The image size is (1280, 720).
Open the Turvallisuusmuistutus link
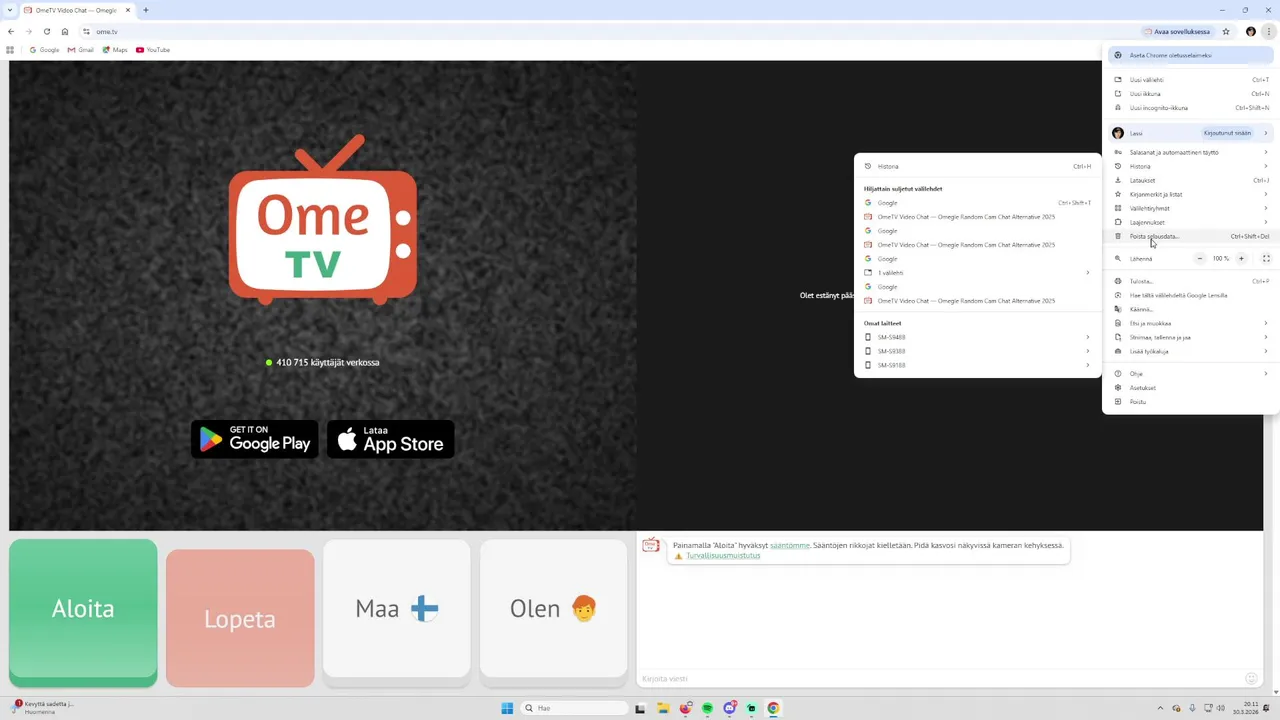pyautogui.click(x=723, y=555)
